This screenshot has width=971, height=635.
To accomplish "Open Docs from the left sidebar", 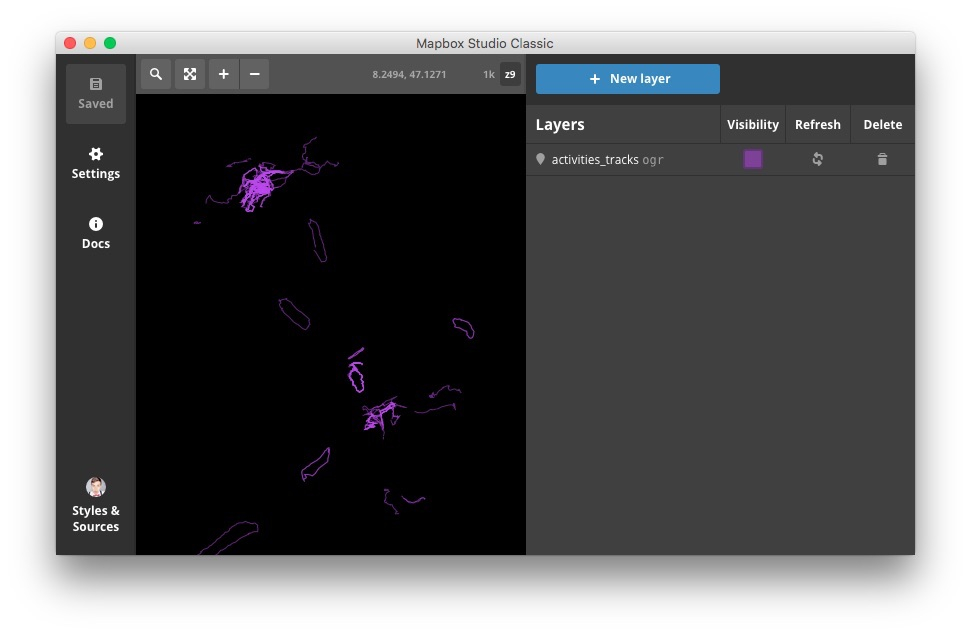I will 96,233.
